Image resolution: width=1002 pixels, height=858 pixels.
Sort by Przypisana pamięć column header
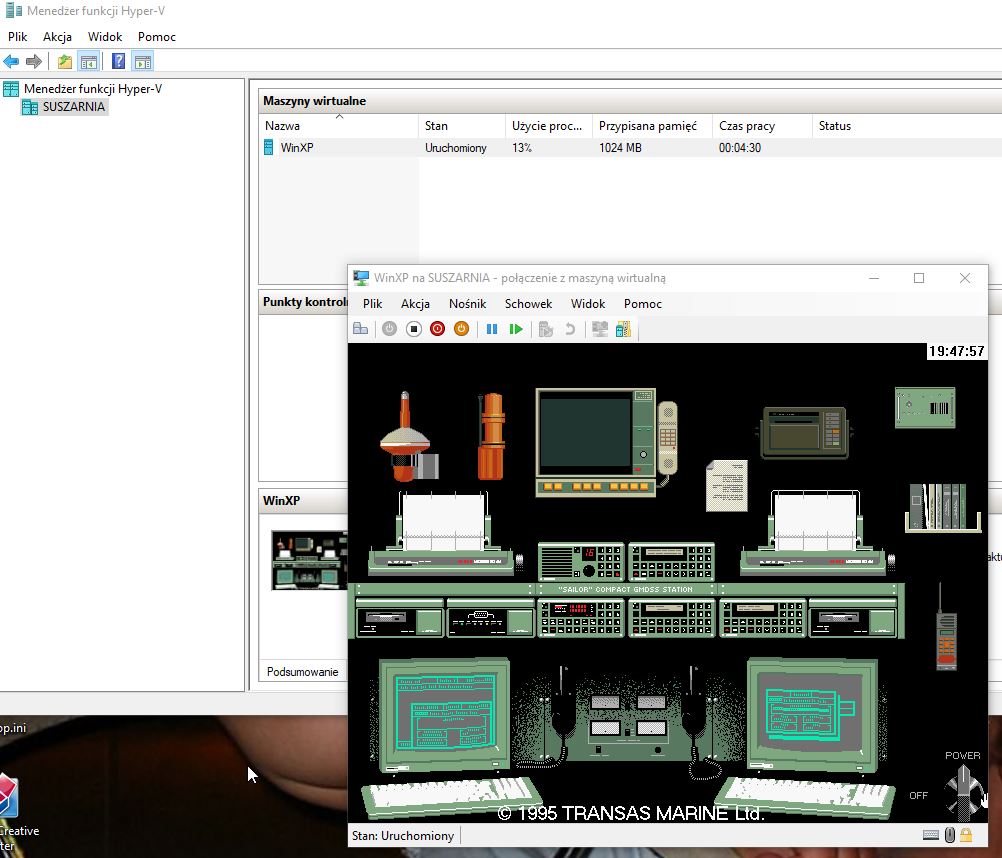(x=652, y=126)
